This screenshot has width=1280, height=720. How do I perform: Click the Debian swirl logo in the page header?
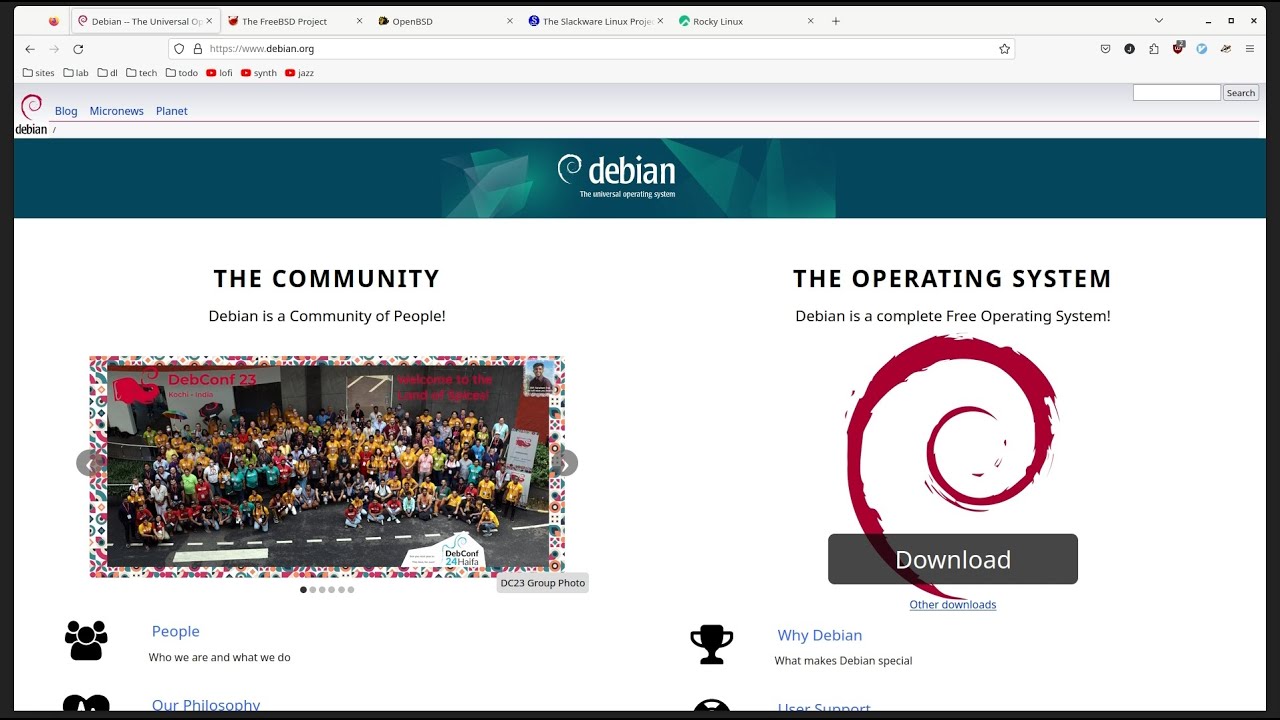pyautogui.click(x=31, y=114)
